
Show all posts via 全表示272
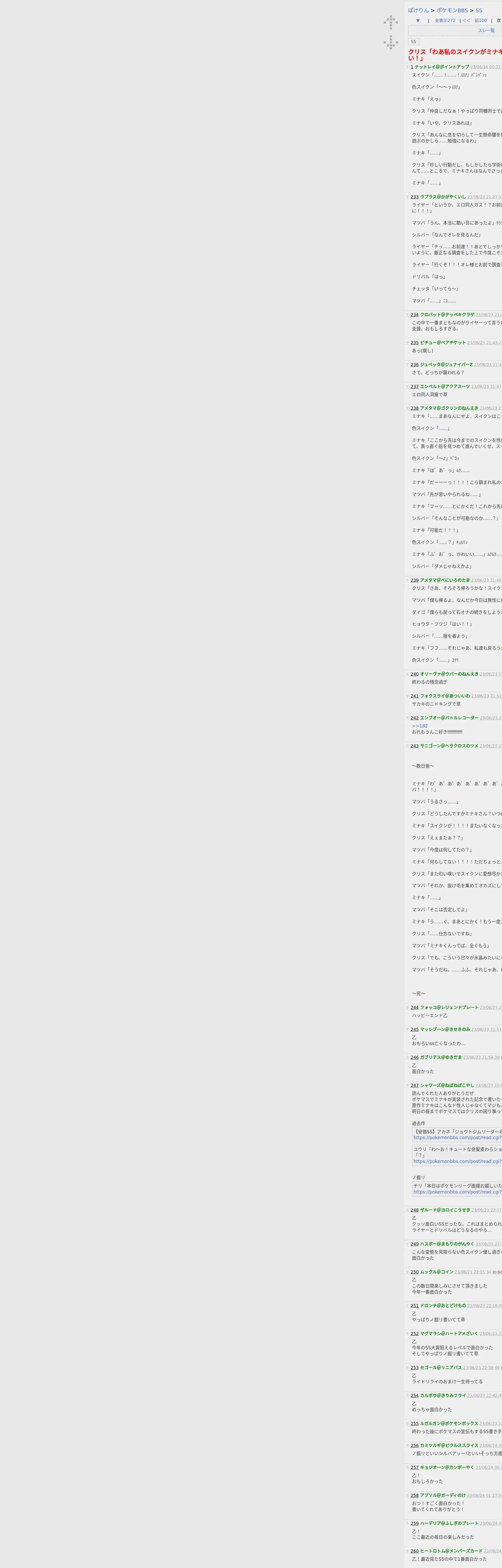click(445, 21)
